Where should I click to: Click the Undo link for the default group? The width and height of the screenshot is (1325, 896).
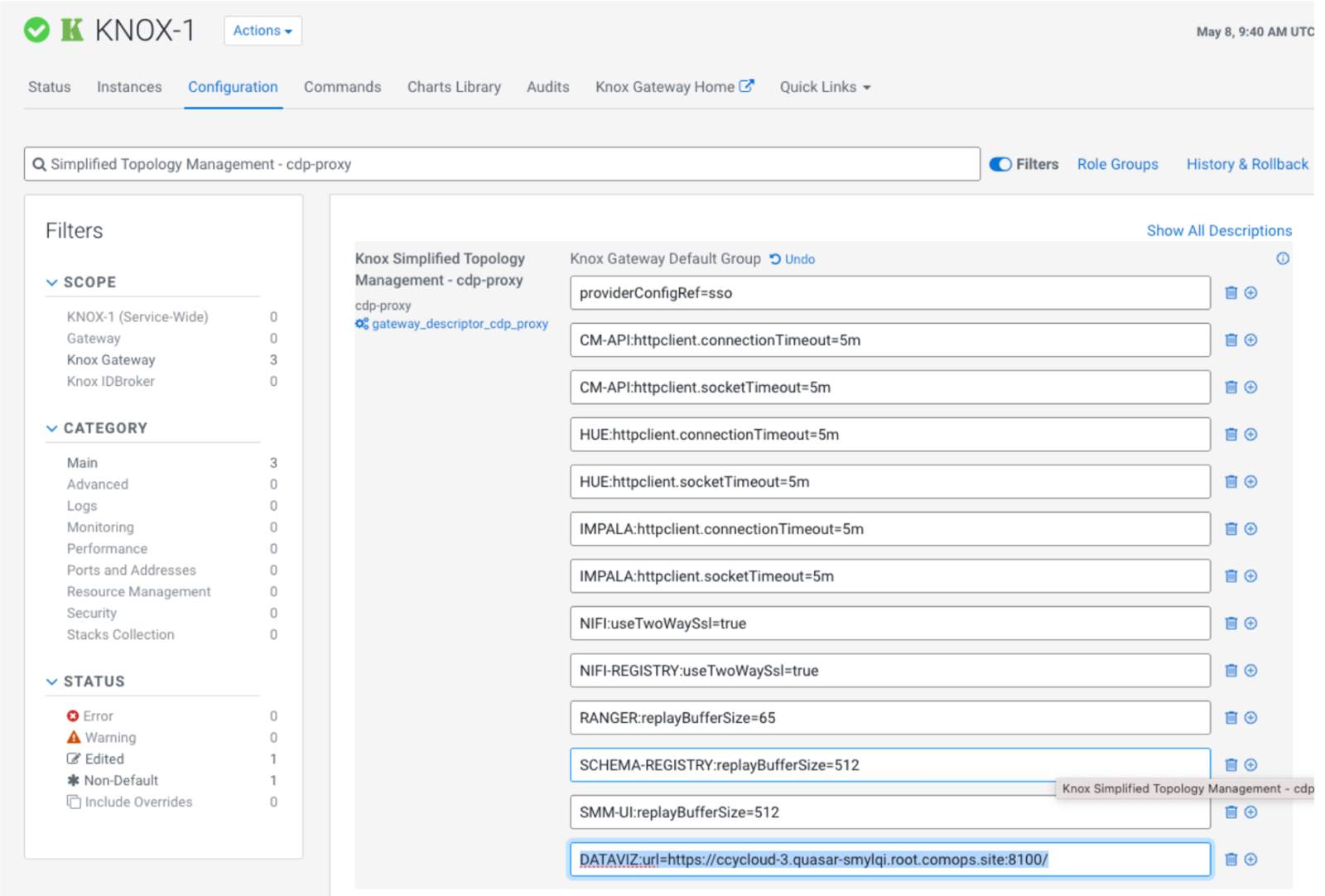click(x=793, y=259)
